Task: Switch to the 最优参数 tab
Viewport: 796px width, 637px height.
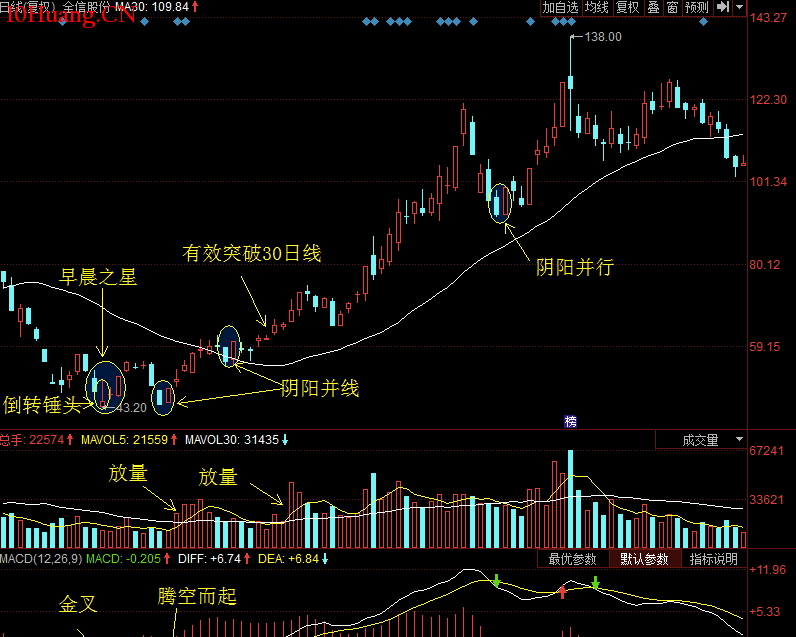Action: tap(573, 559)
